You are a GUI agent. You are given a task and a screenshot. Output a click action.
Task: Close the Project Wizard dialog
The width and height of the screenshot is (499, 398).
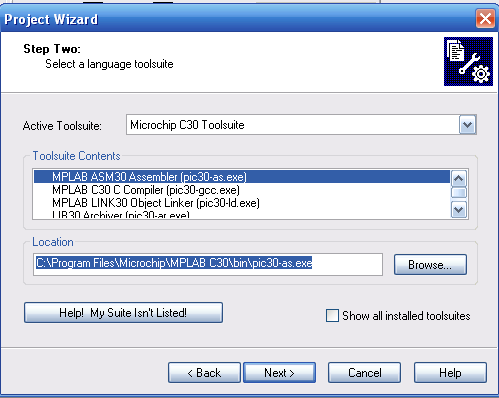click(x=485, y=19)
